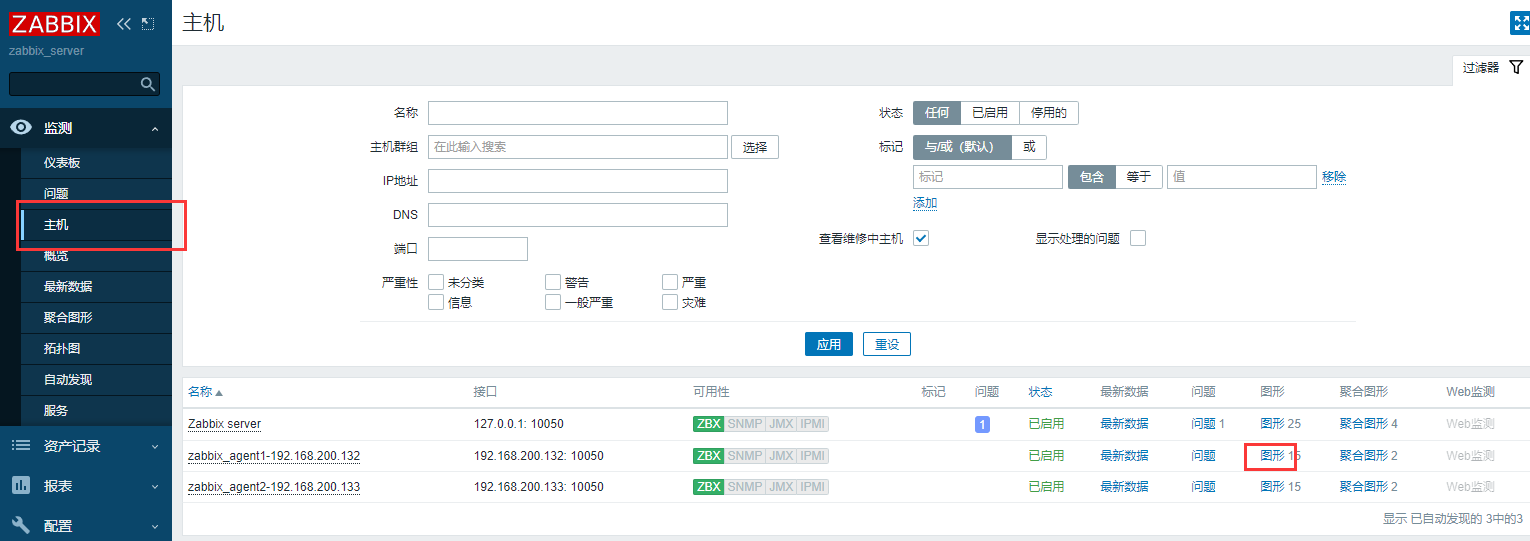Check the 灾难 severity box
Image resolution: width=1530 pixels, height=541 pixels.
point(670,302)
